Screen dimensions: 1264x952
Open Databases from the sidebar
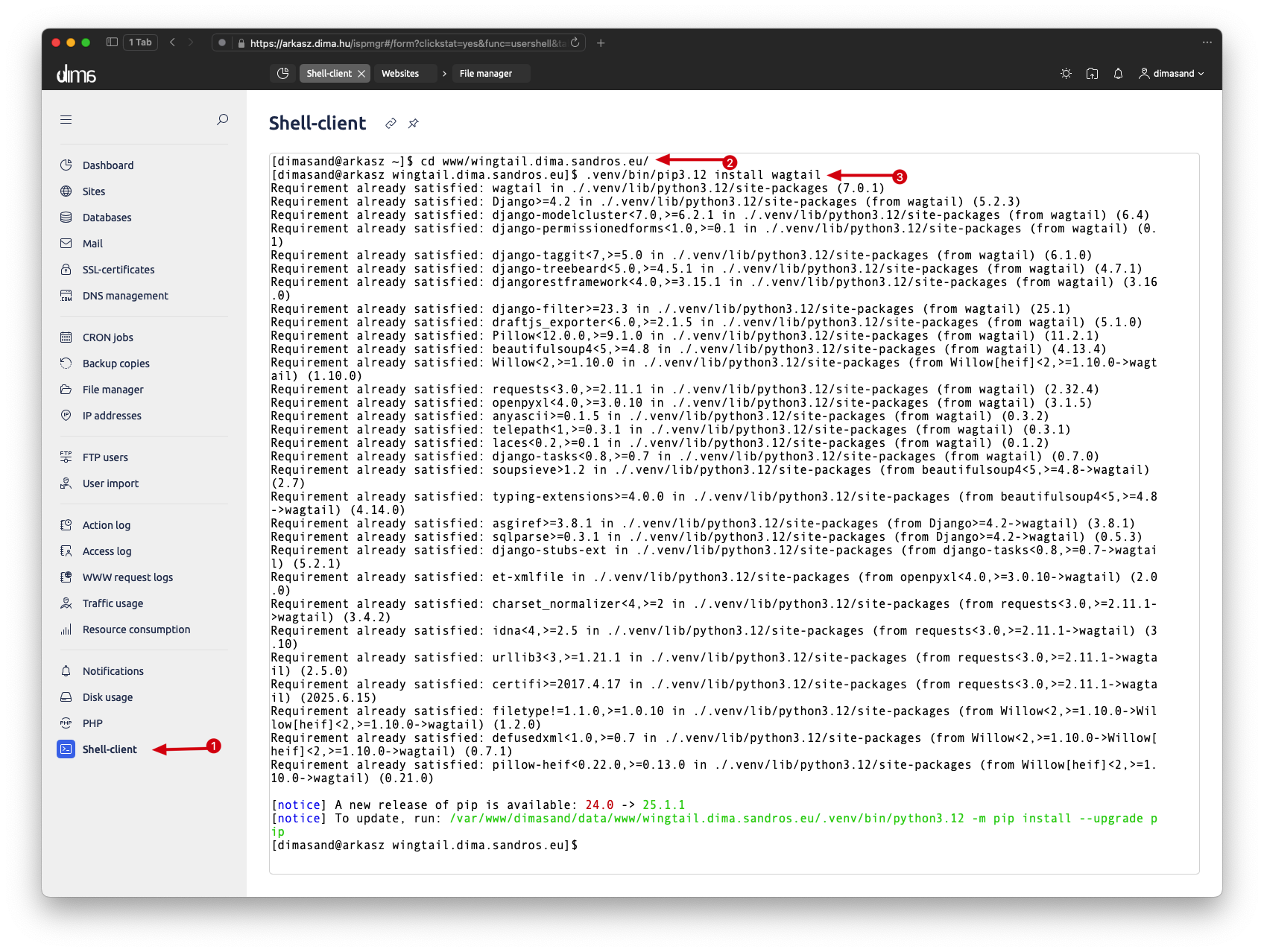[107, 218]
